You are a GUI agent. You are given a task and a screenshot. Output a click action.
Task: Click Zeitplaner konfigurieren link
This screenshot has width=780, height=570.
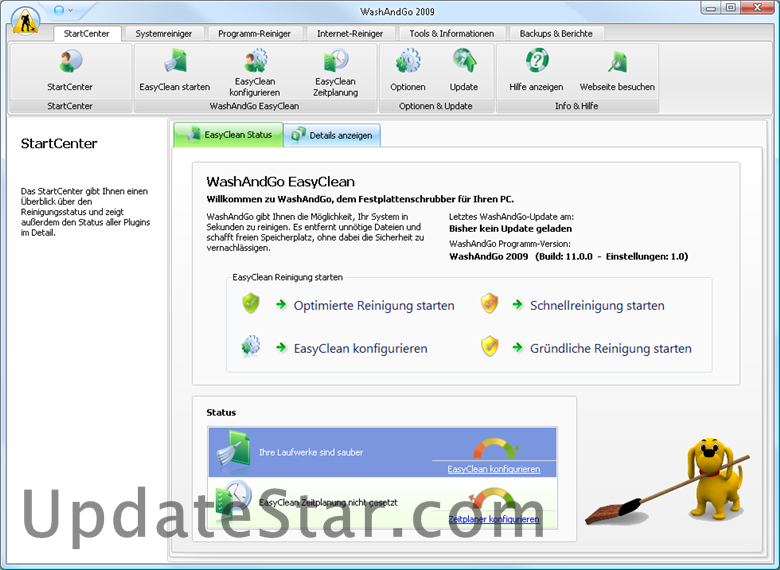pyautogui.click(x=494, y=519)
